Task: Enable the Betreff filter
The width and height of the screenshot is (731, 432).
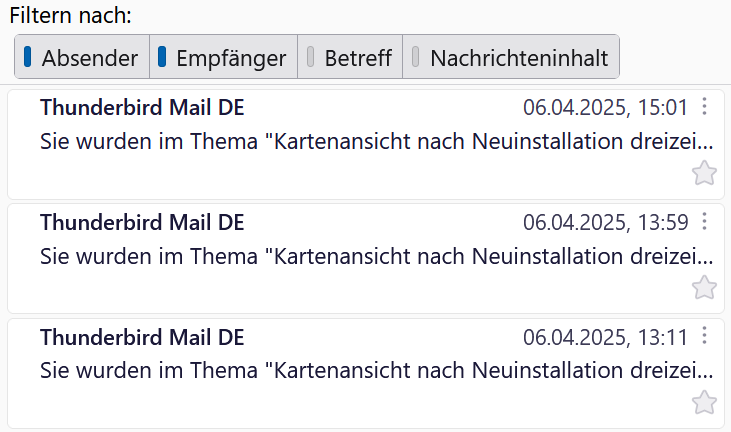Action: 350,58
